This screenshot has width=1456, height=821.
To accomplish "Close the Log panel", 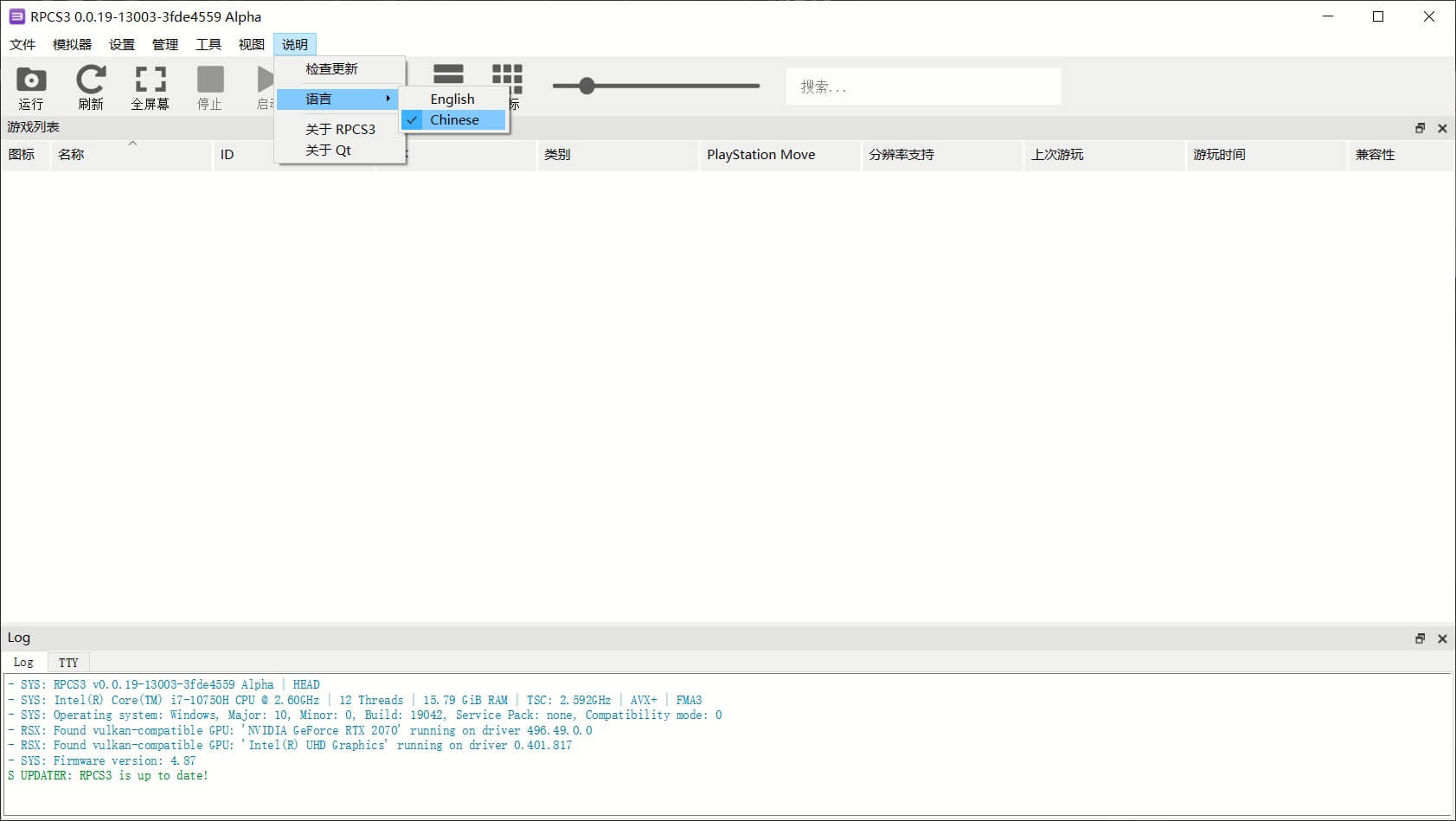I will [x=1442, y=638].
